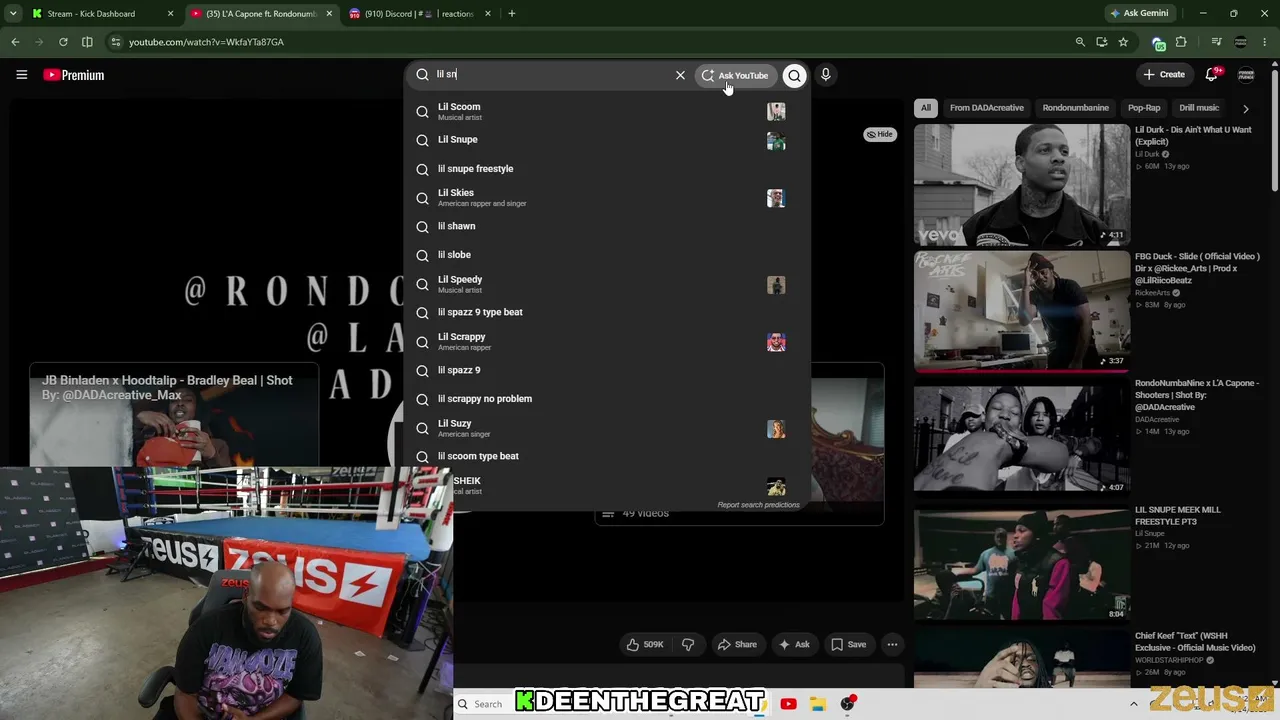
Task: Show more filter chips with right chevron
Action: click(x=1245, y=108)
